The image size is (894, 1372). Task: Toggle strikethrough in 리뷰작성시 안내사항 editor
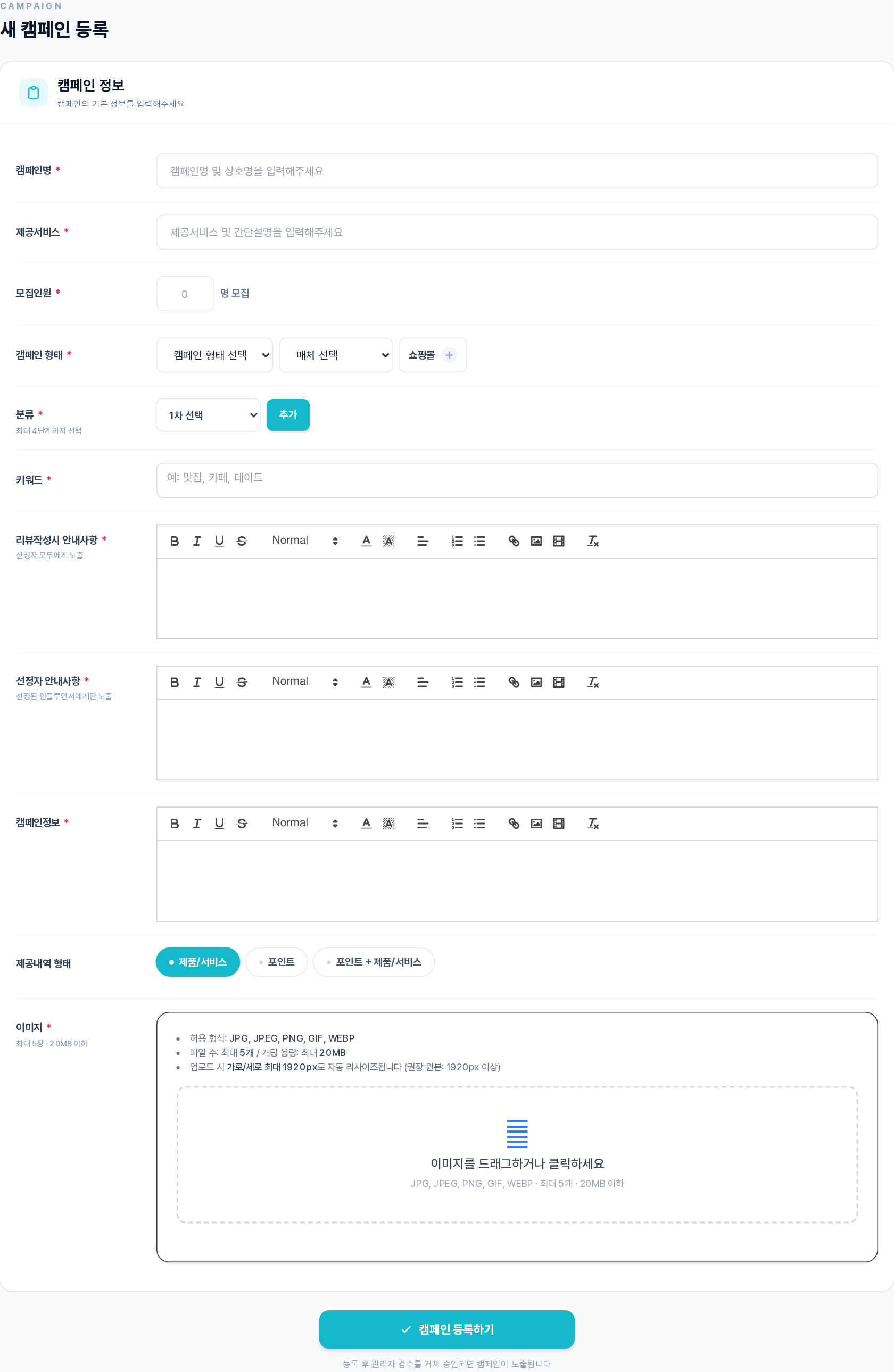(242, 541)
